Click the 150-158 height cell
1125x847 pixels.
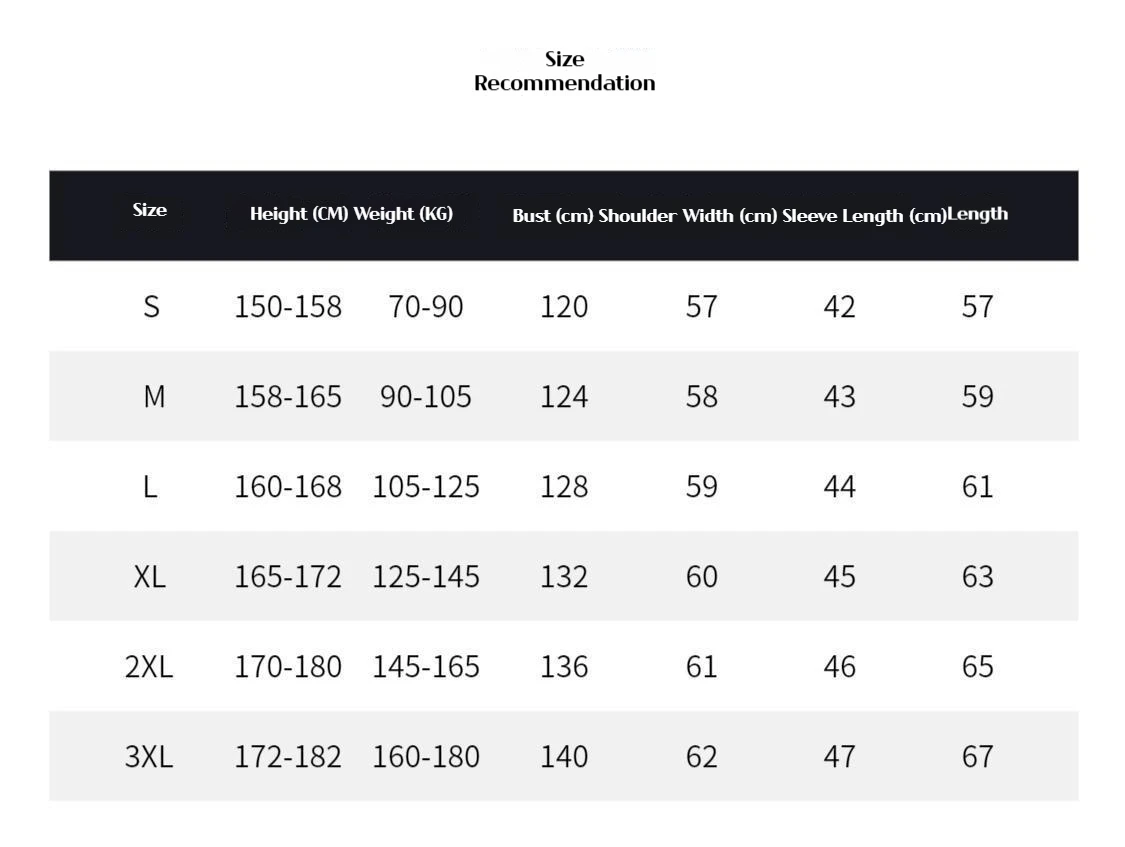[x=288, y=306]
